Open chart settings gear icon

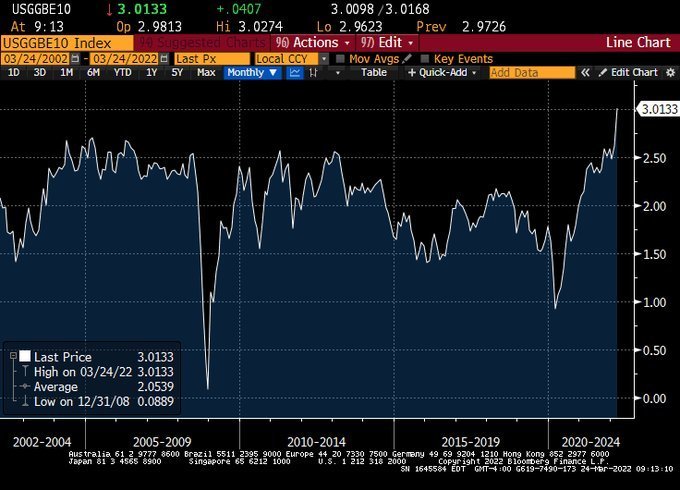(x=671, y=72)
